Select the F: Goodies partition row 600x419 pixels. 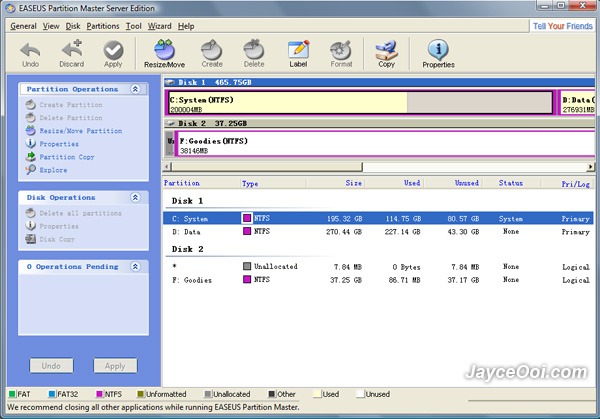[x=378, y=280]
